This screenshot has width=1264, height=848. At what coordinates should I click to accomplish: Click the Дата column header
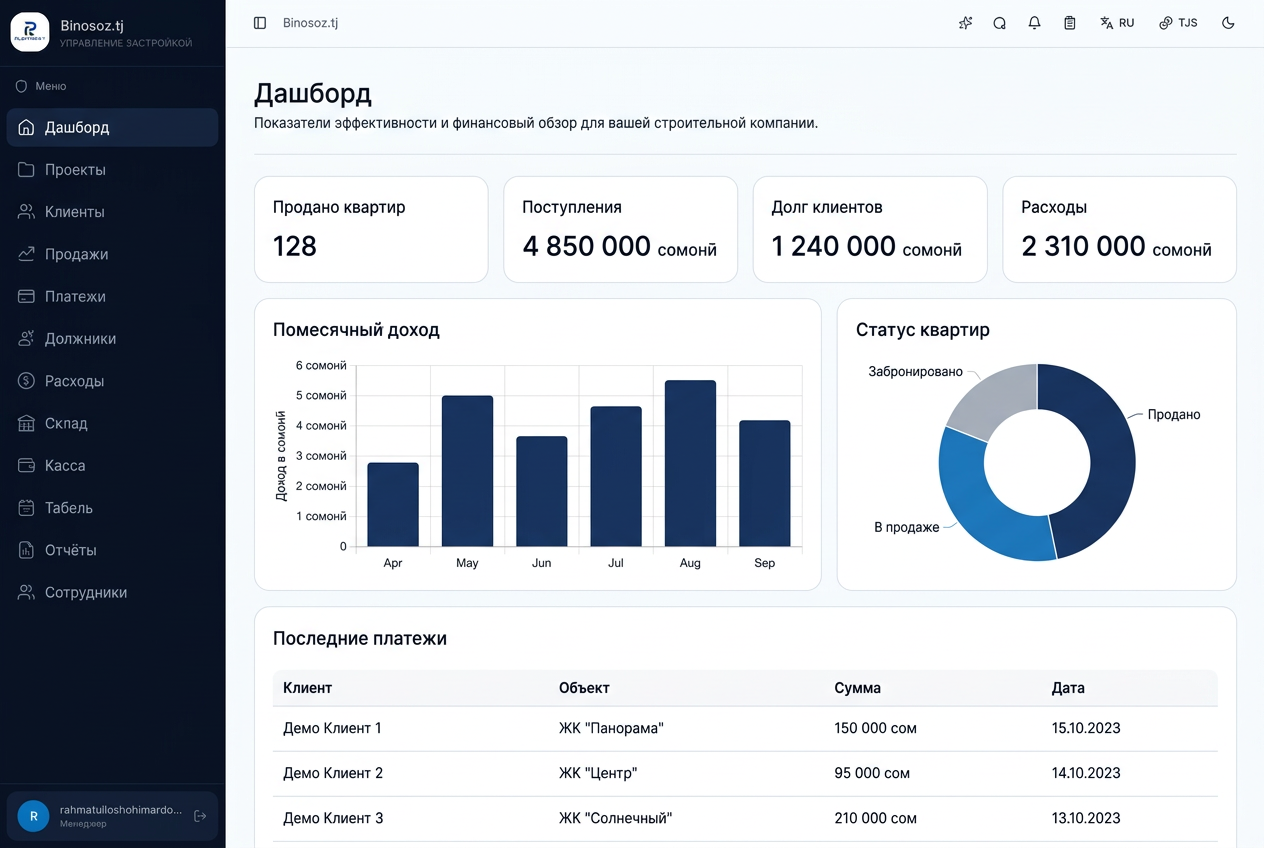pyautogui.click(x=1068, y=688)
